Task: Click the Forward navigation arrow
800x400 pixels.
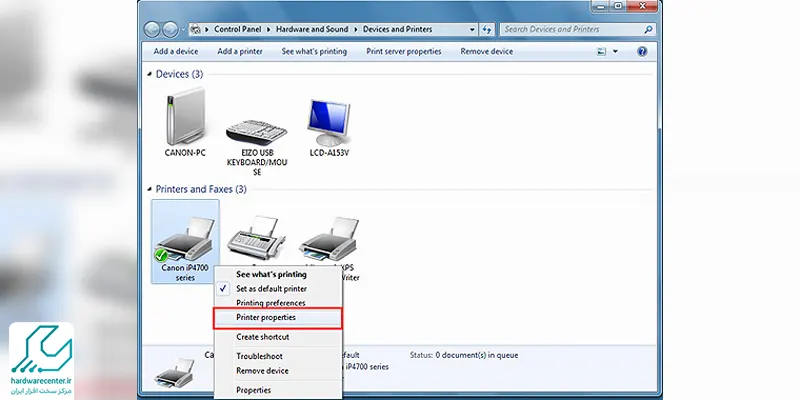Action: tap(170, 30)
